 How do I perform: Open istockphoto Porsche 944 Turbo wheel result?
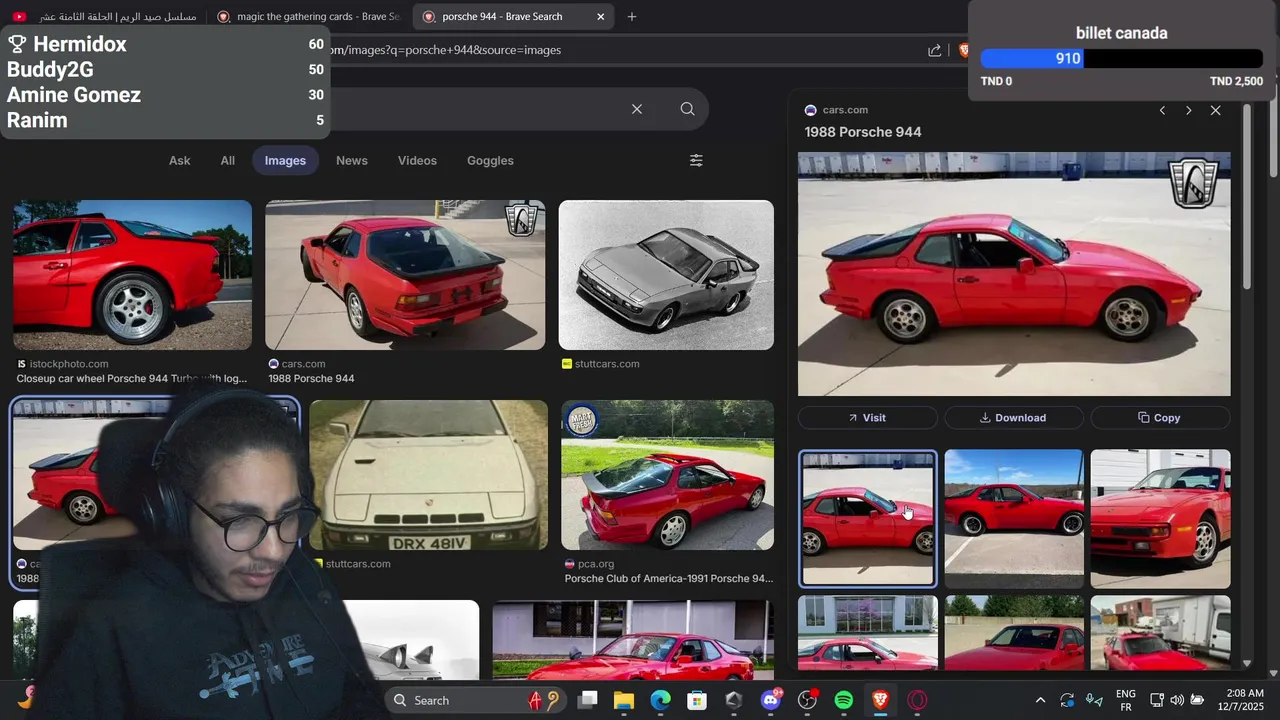click(x=132, y=275)
